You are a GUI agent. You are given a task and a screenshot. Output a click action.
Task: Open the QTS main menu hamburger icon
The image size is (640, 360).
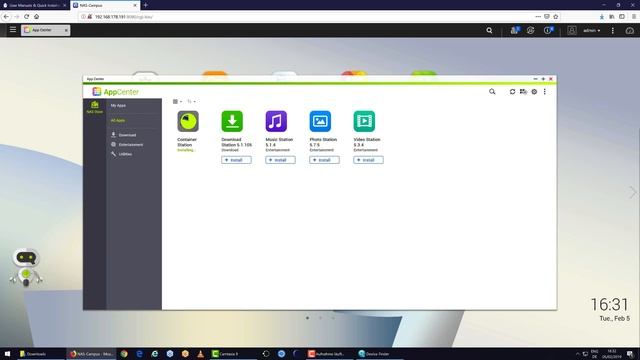(13, 30)
